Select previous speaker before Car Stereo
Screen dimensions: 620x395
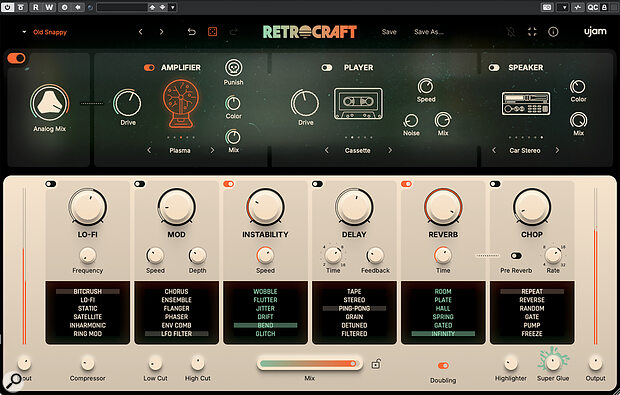point(494,150)
